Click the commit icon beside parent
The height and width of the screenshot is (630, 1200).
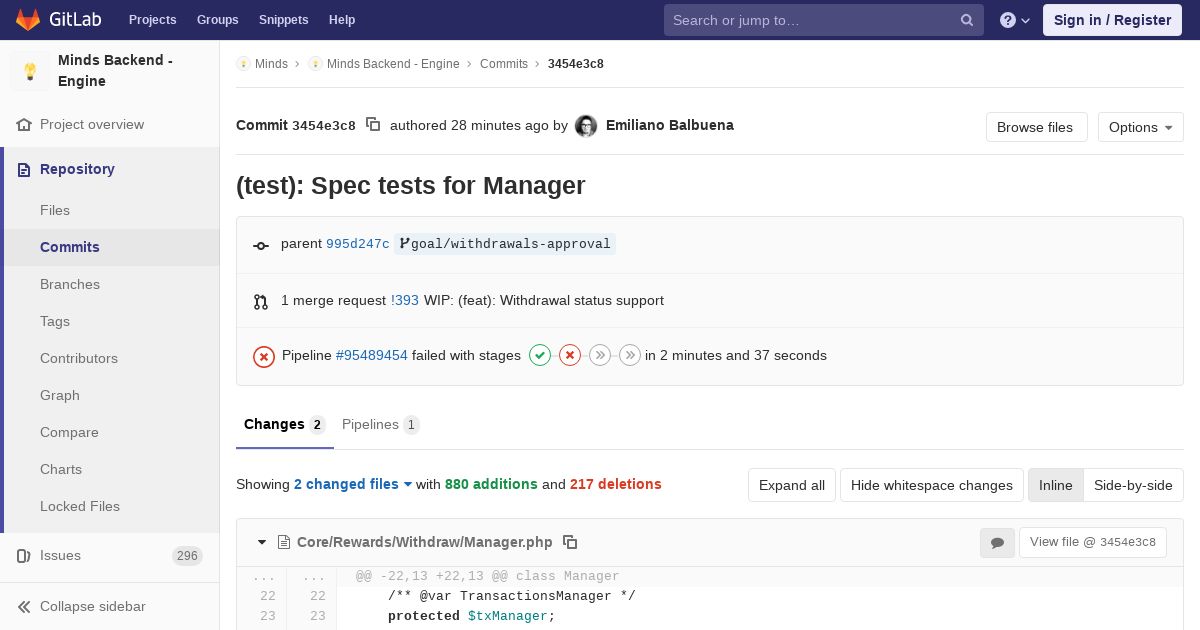(x=261, y=245)
